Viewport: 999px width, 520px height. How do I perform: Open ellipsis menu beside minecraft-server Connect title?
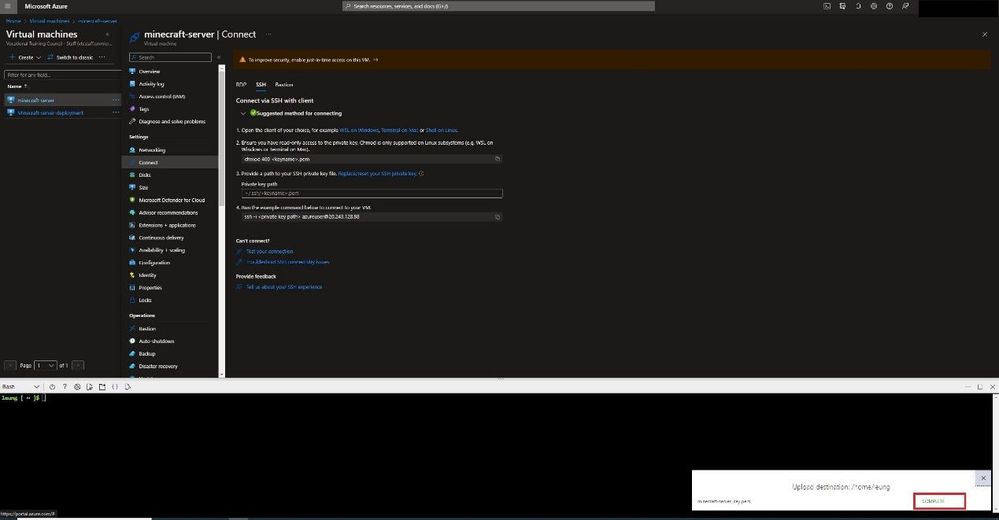(268, 34)
